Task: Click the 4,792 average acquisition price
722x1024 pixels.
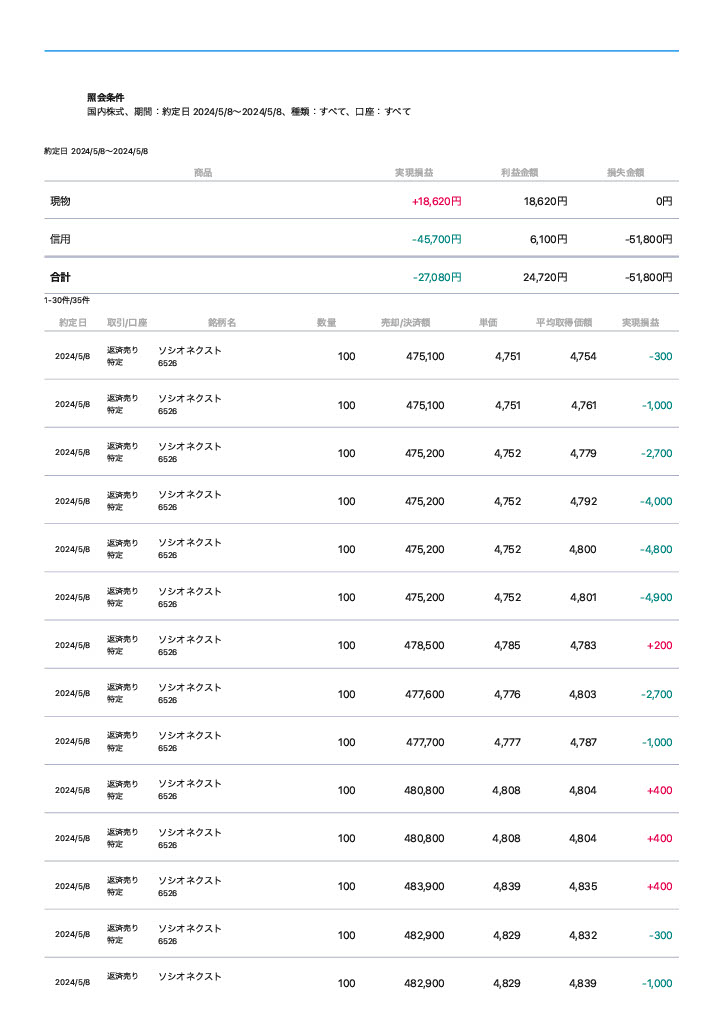Action: [x=583, y=502]
